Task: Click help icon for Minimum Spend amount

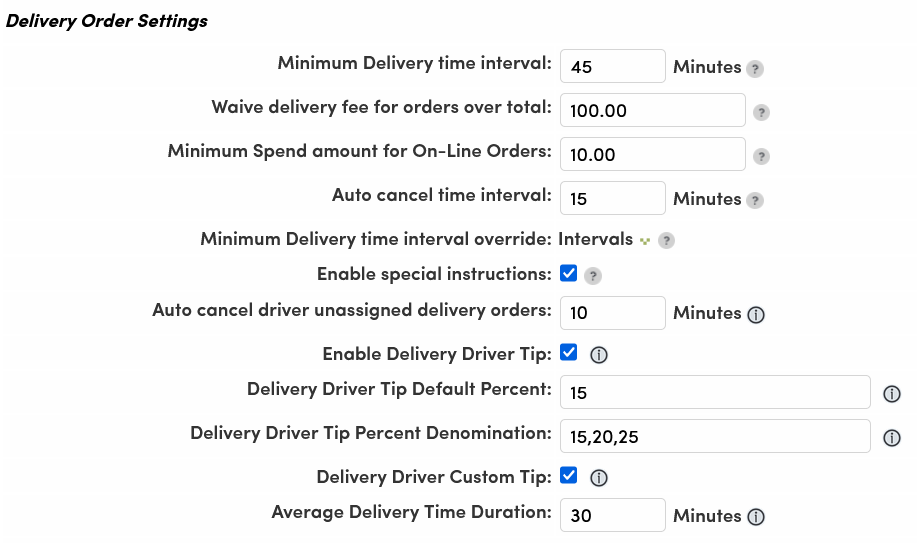Action: coord(761,156)
